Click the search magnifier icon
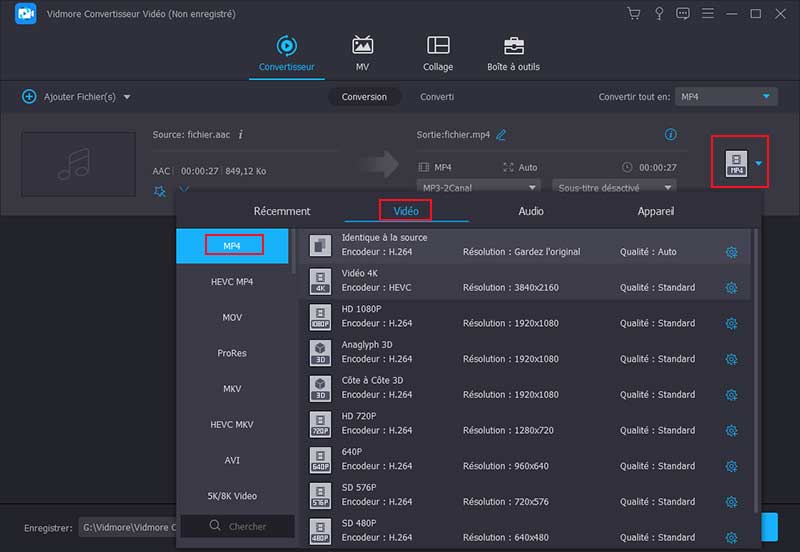800x552 pixels. [x=215, y=525]
